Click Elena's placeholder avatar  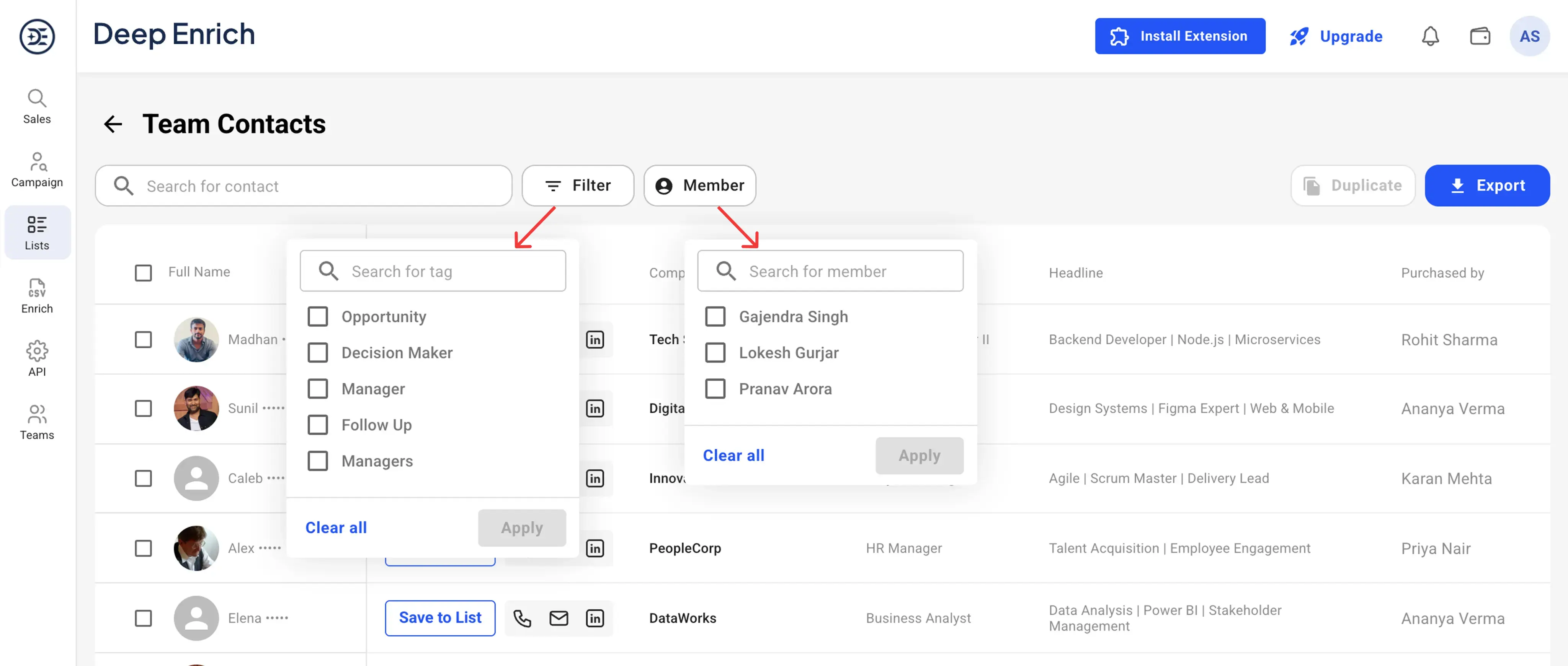tap(196, 618)
